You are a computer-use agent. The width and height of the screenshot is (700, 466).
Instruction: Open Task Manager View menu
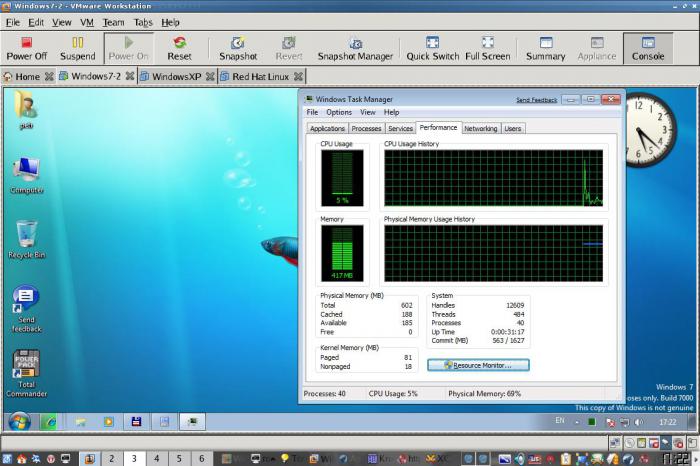[367, 112]
